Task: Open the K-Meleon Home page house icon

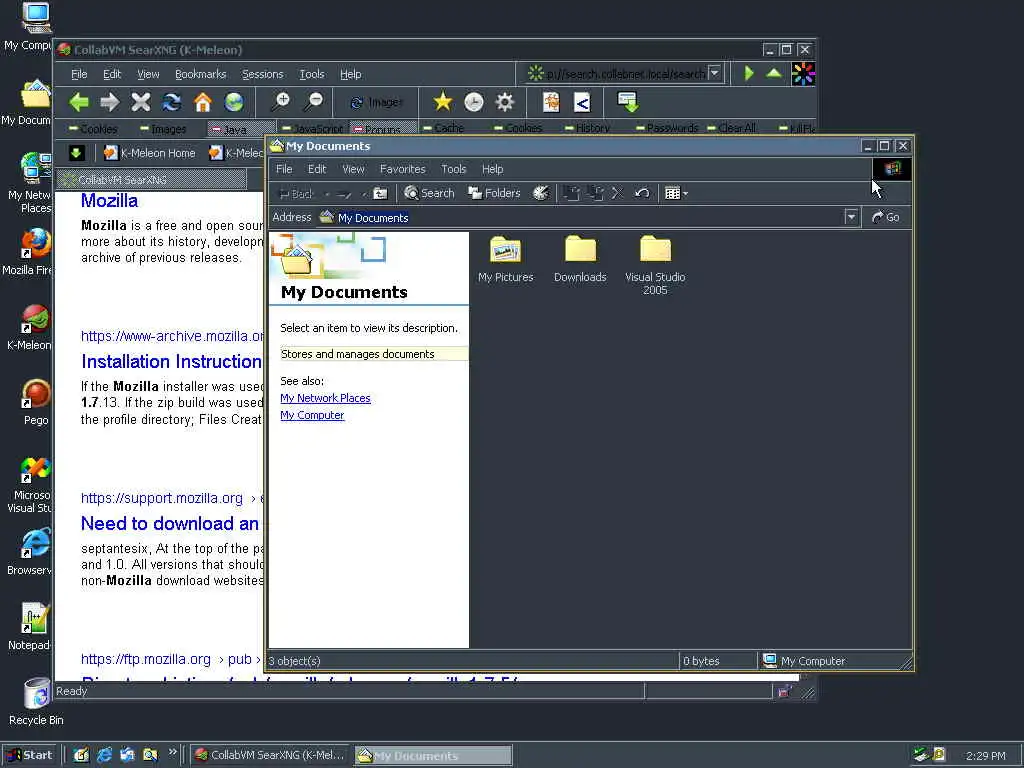Action: coord(203,102)
